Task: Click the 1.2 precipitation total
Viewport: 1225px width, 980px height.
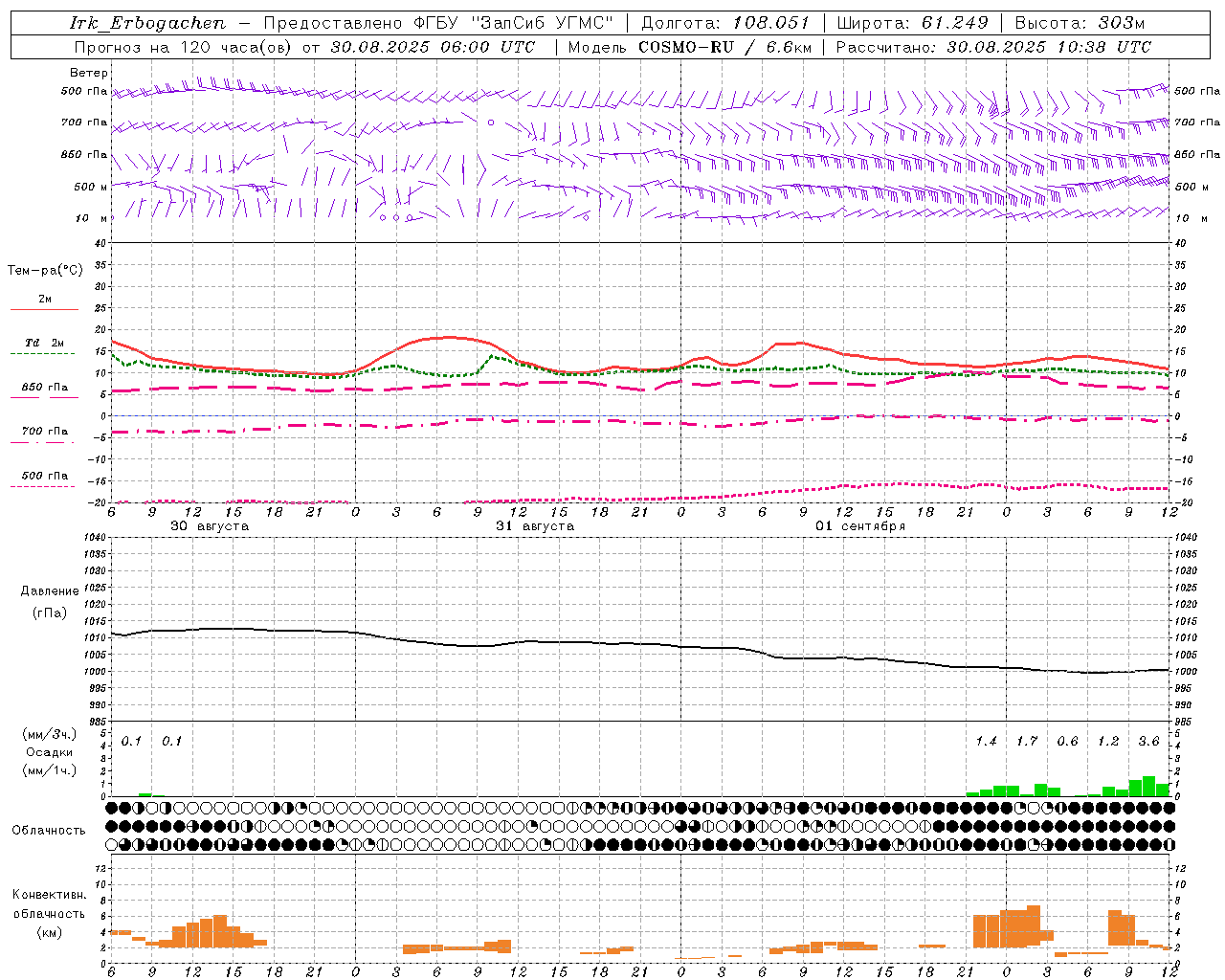Action: [x=1108, y=742]
